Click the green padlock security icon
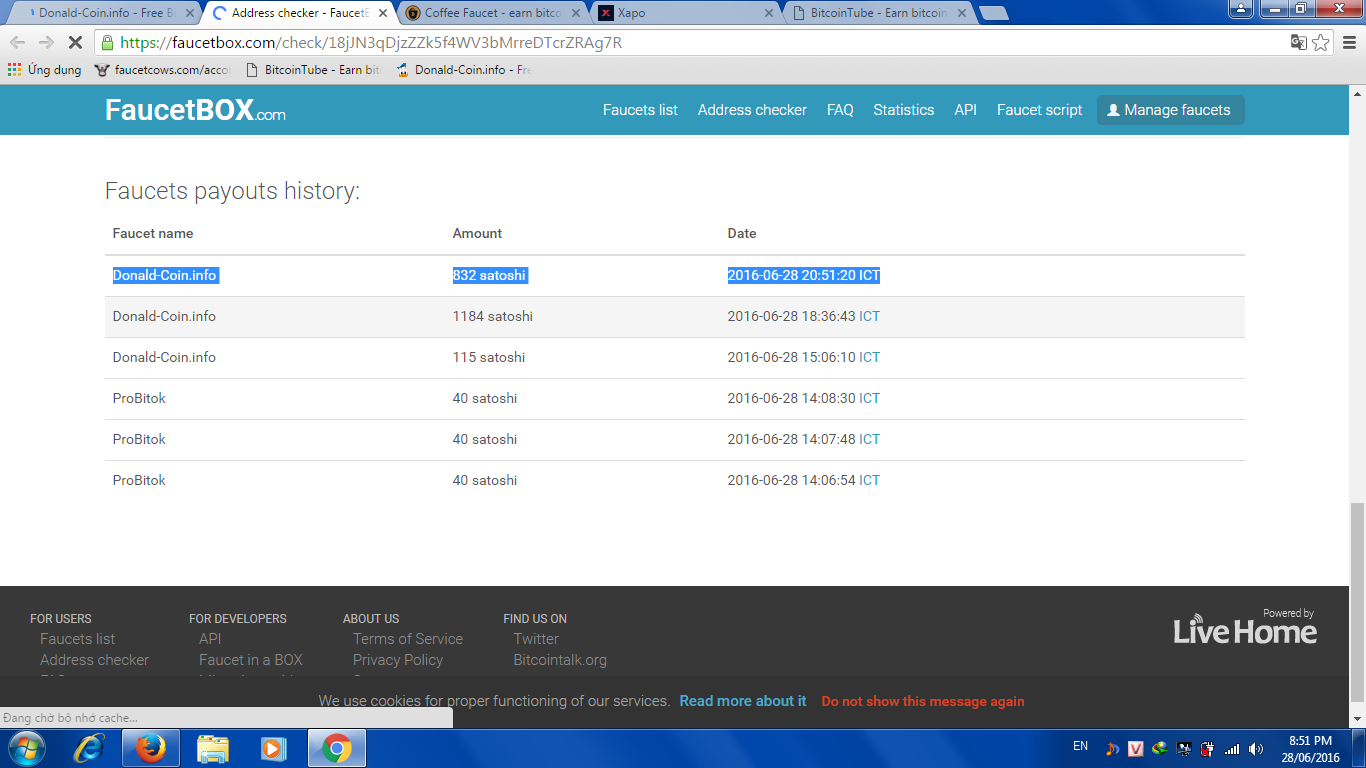The image size is (1366, 768). [x=107, y=43]
